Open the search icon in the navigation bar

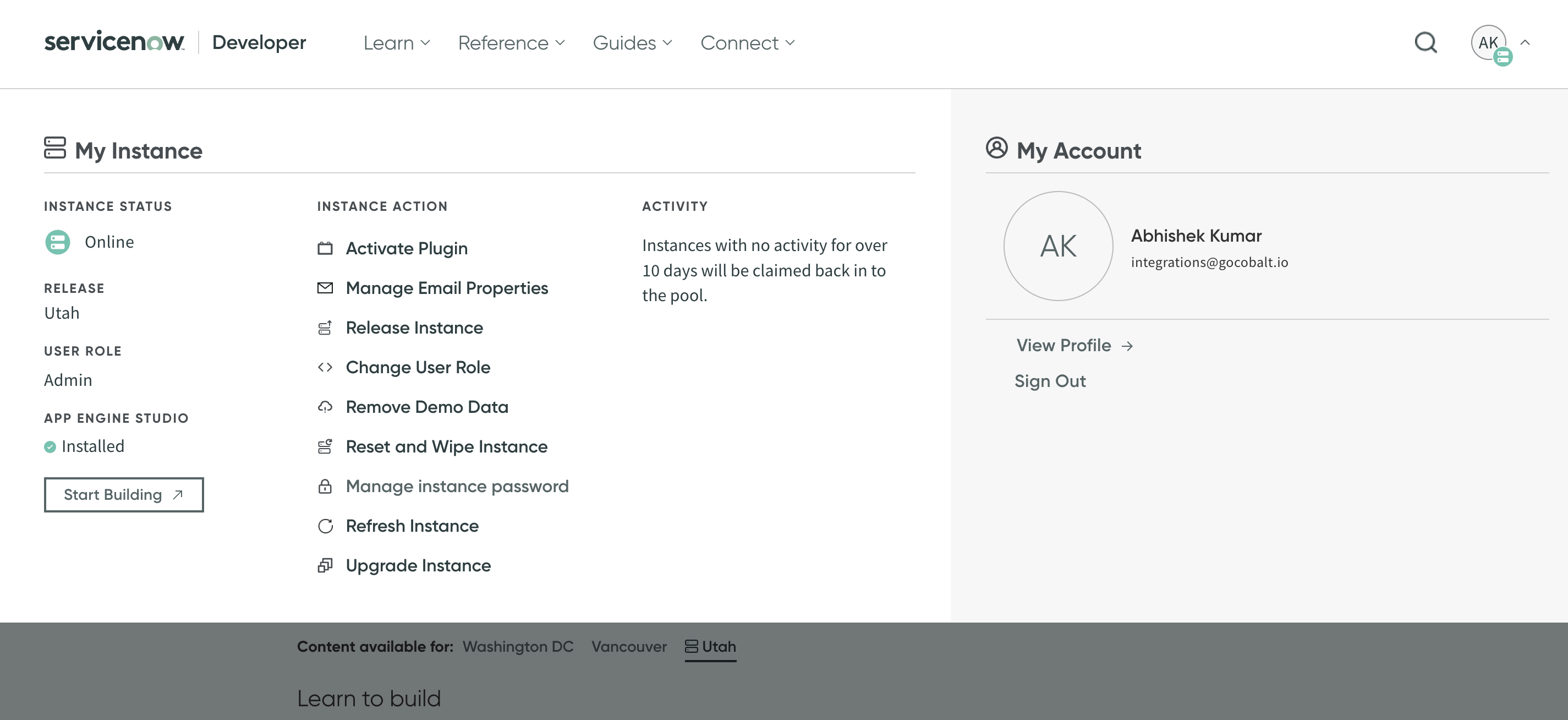pos(1425,42)
